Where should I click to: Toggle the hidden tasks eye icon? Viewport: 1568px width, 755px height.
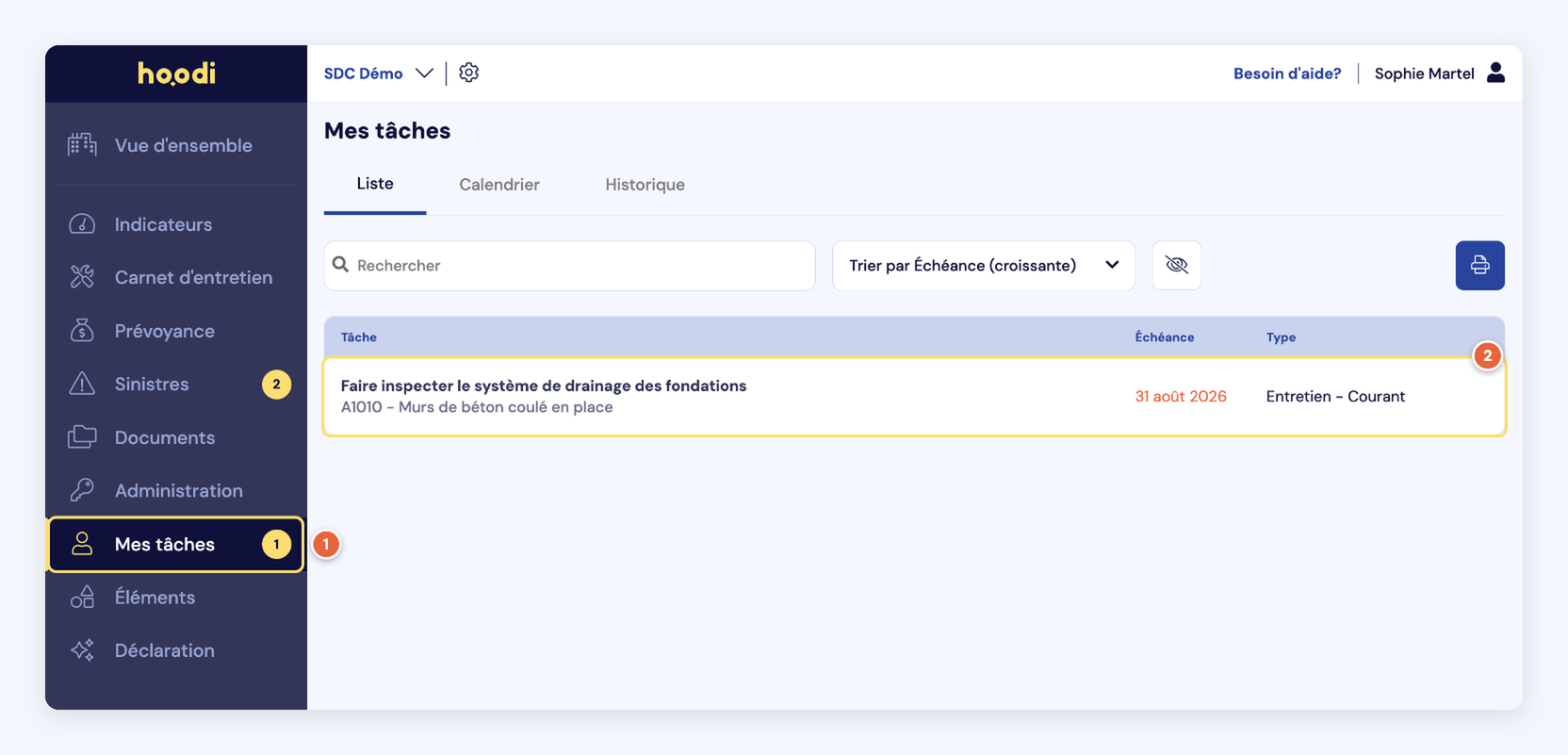[x=1176, y=265]
